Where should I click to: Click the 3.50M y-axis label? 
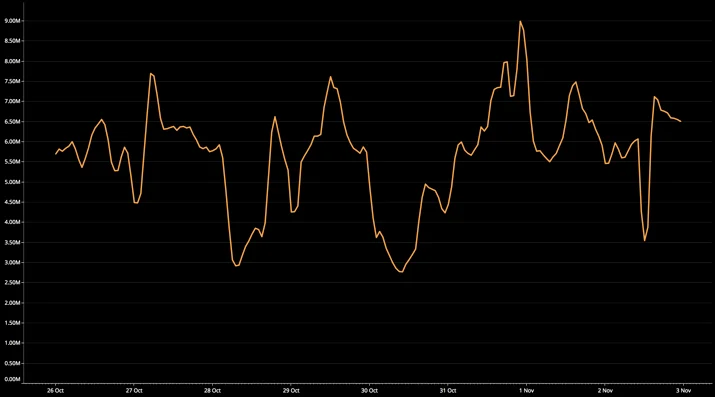click(12, 242)
